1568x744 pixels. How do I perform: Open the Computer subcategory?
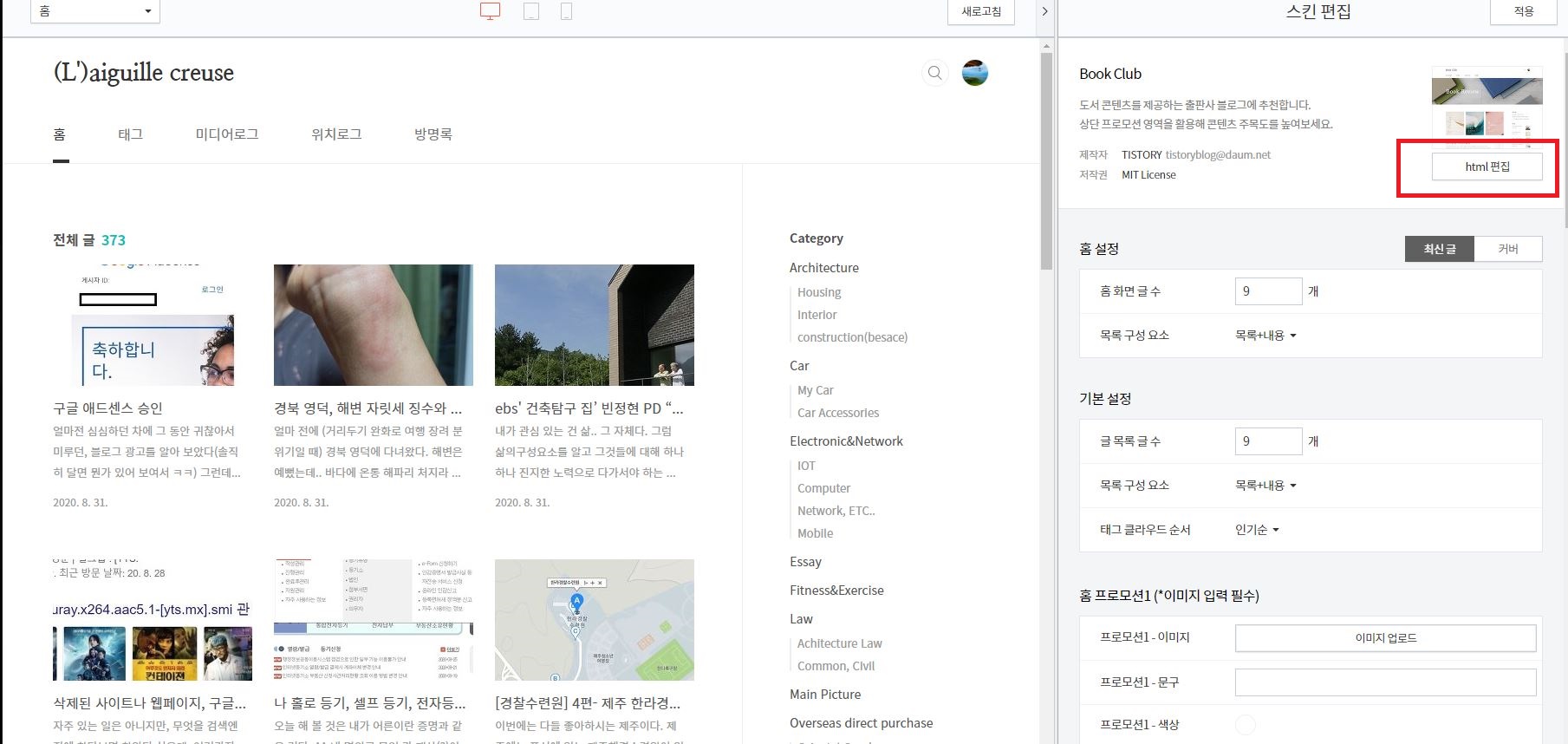pyautogui.click(x=824, y=488)
